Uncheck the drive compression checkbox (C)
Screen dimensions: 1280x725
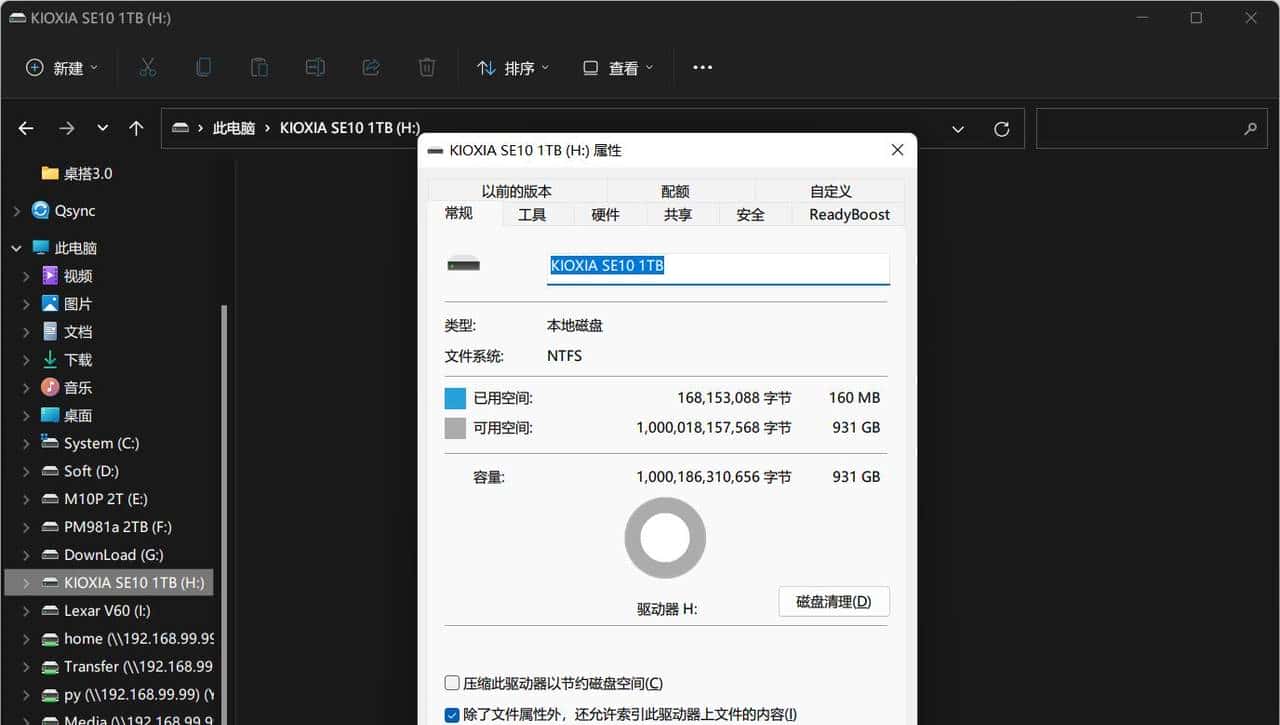(451, 682)
